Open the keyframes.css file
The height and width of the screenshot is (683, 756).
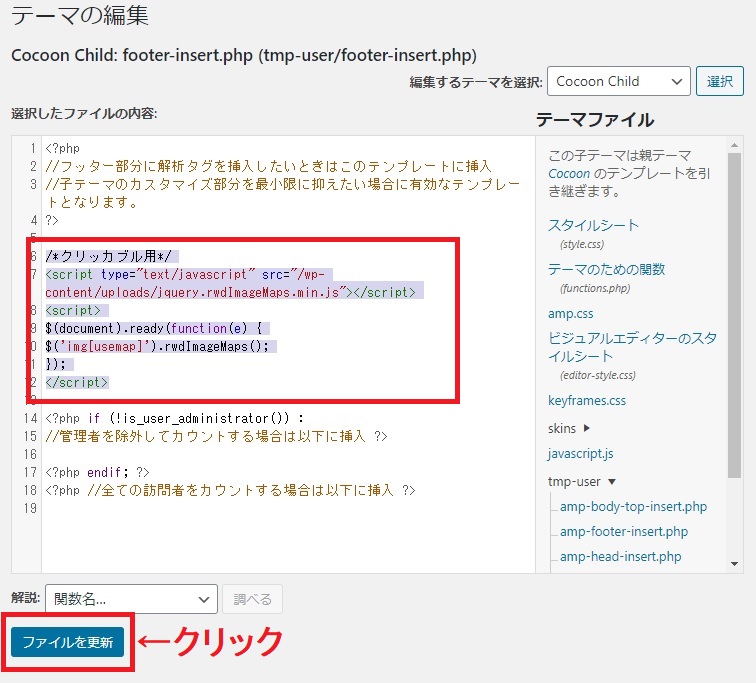(x=587, y=401)
